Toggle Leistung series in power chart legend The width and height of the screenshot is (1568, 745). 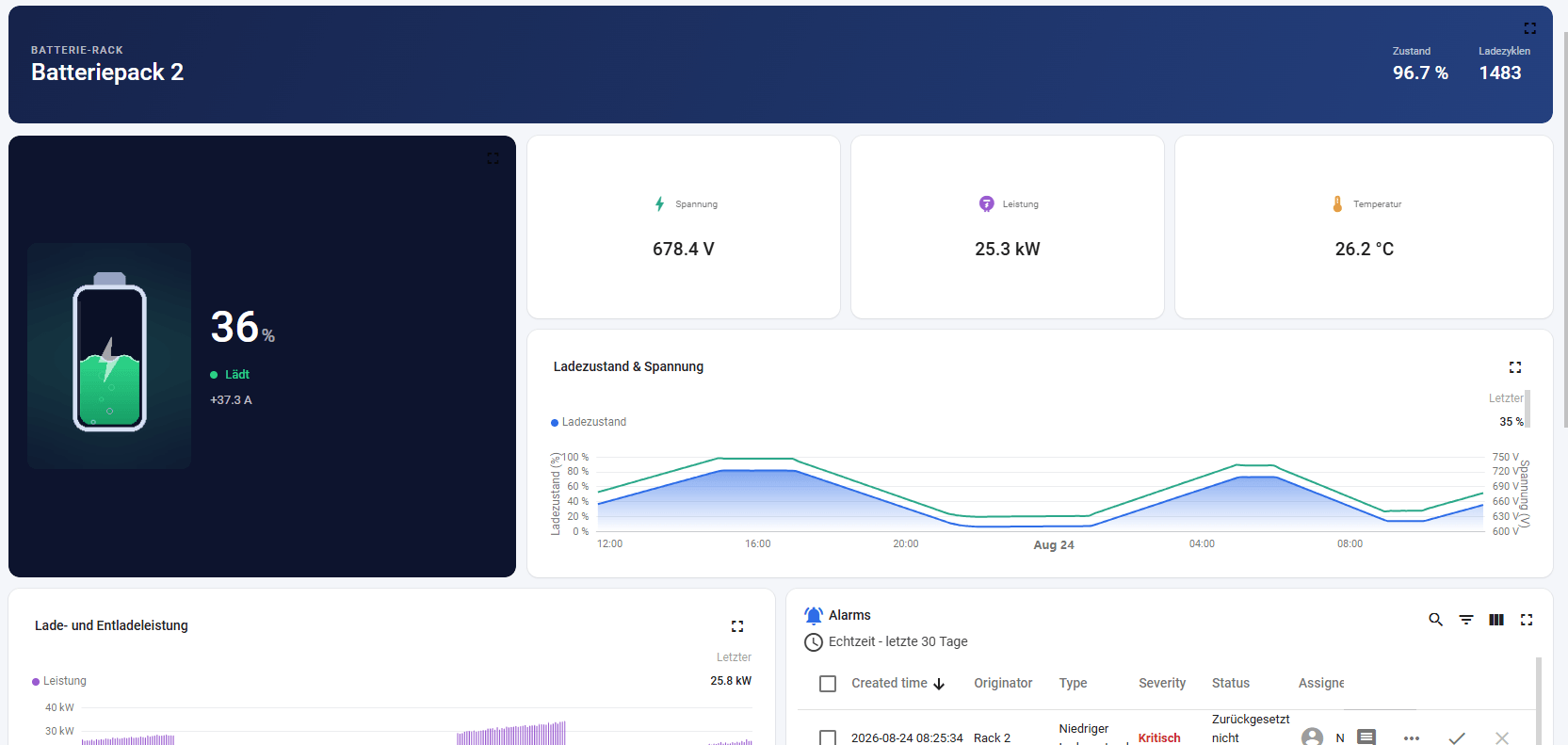(x=59, y=681)
